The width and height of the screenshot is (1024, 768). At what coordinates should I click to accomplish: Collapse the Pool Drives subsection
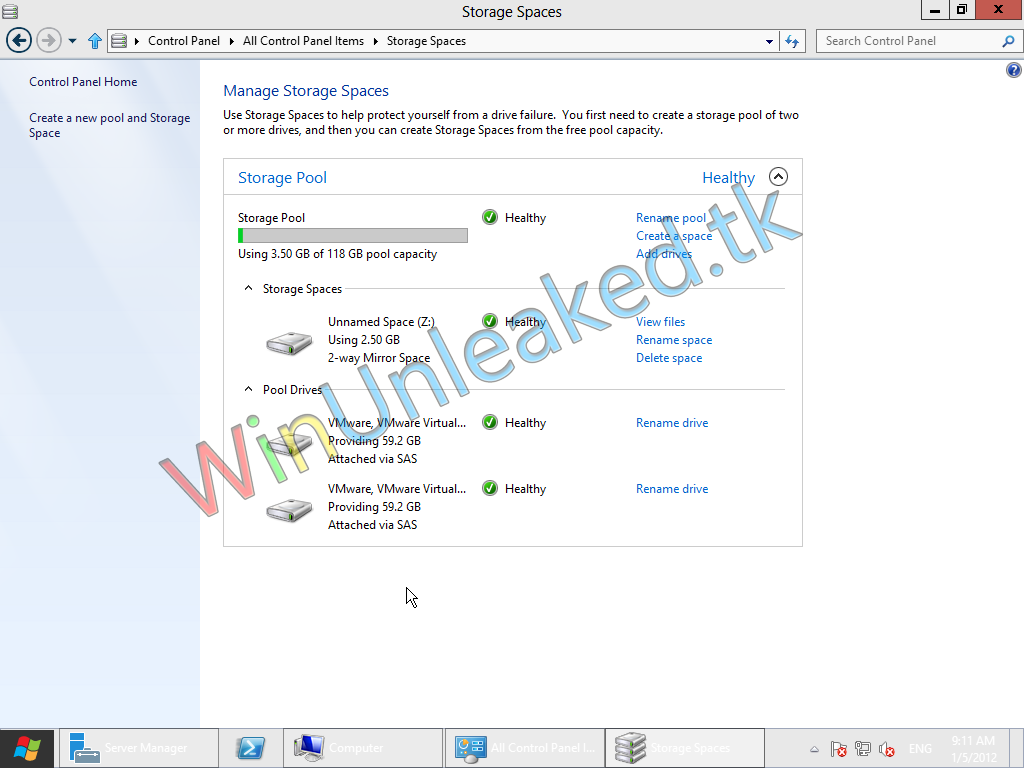click(249, 390)
